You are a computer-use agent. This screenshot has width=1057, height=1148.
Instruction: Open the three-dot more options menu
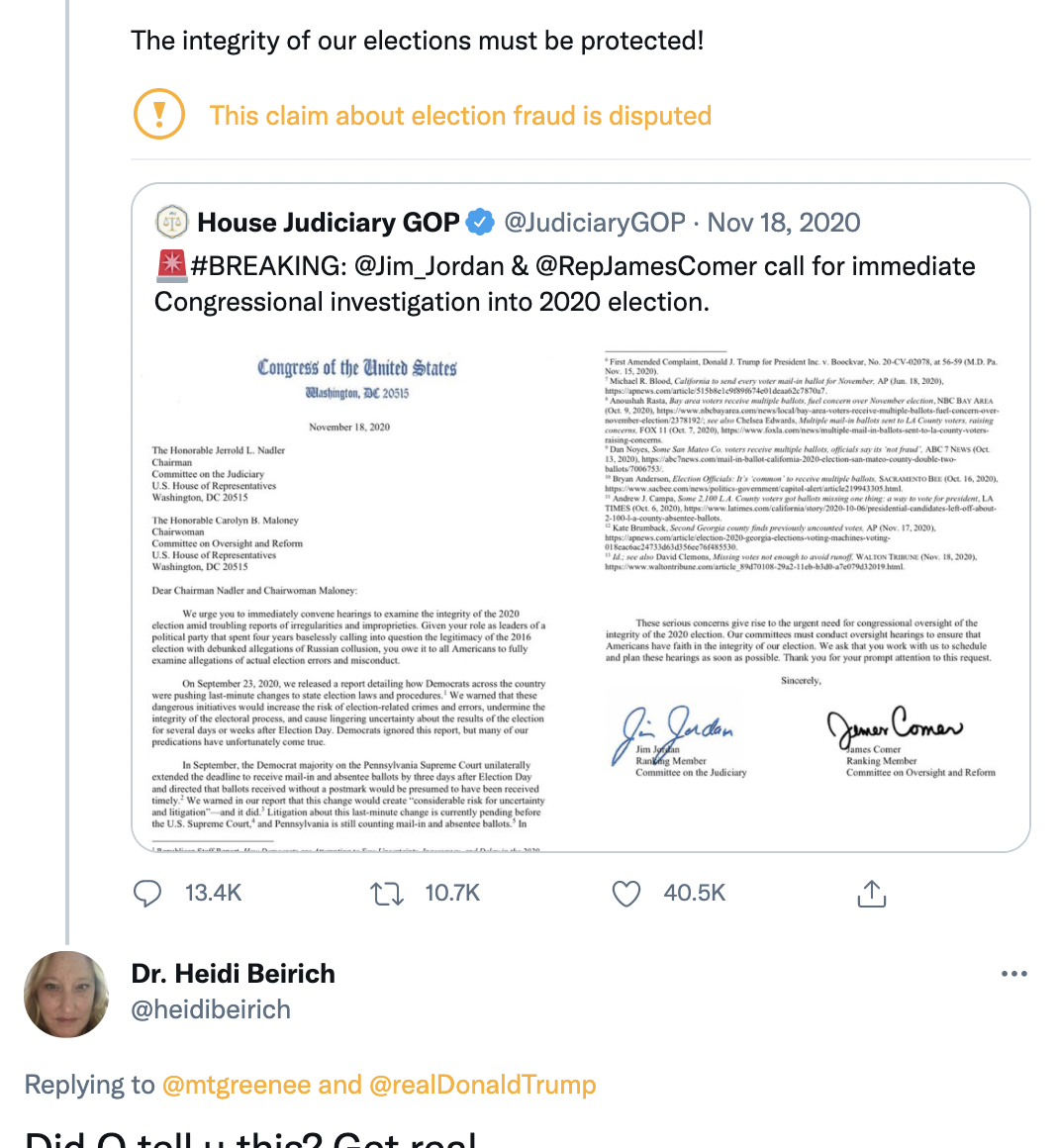[x=1013, y=974]
